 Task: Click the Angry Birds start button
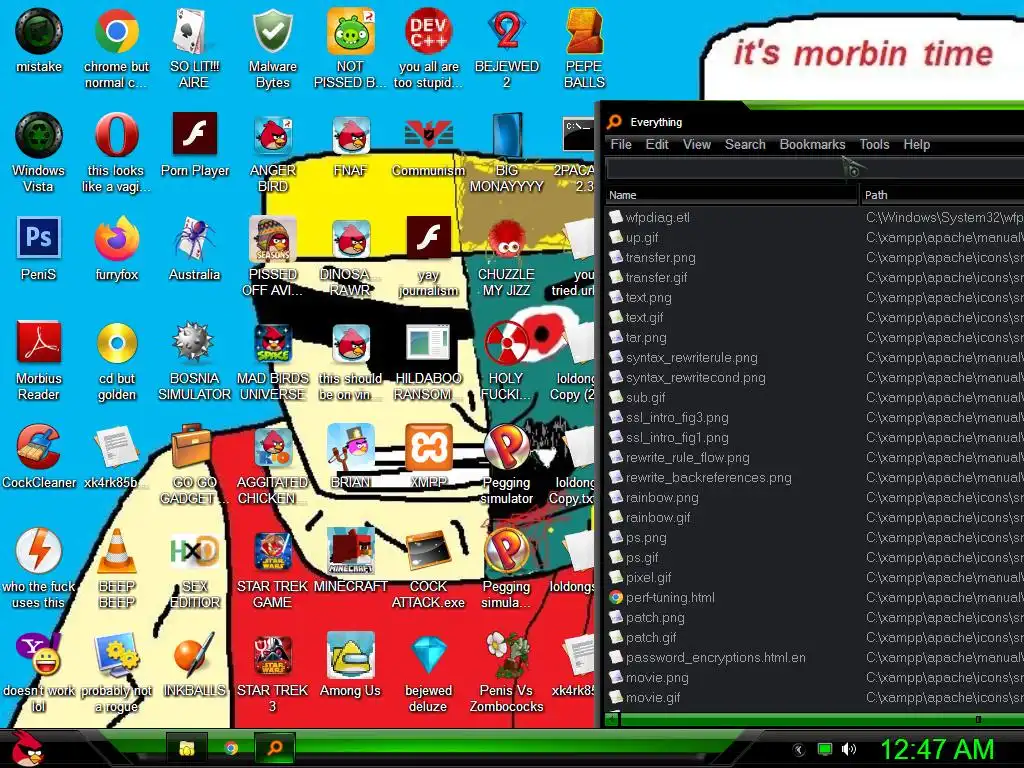click(28, 748)
